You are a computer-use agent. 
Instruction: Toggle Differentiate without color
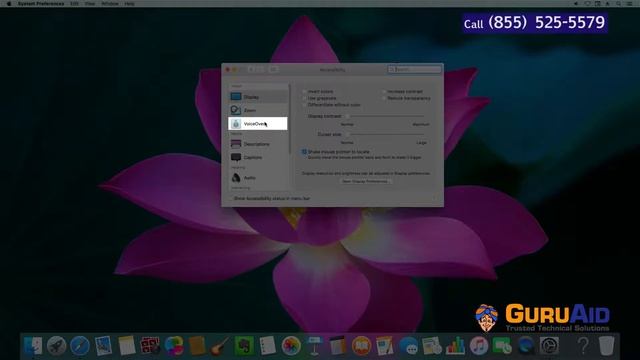coord(304,105)
